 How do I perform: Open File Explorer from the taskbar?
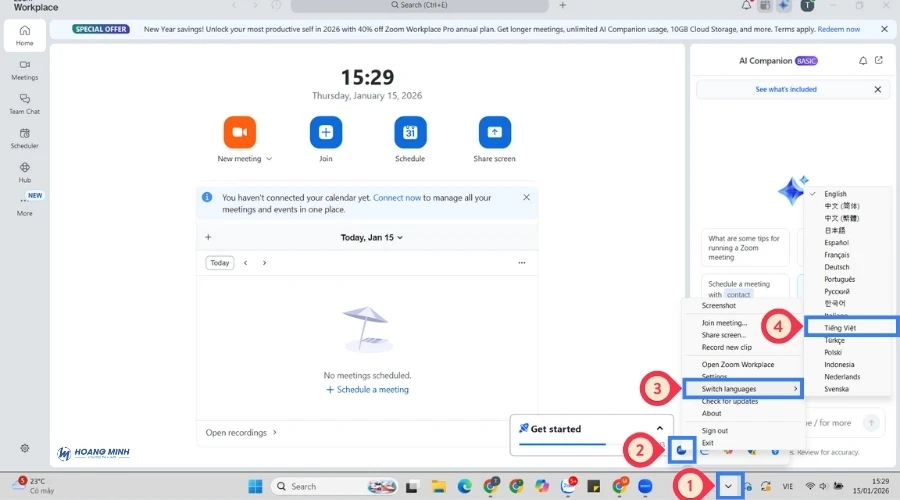pos(439,487)
